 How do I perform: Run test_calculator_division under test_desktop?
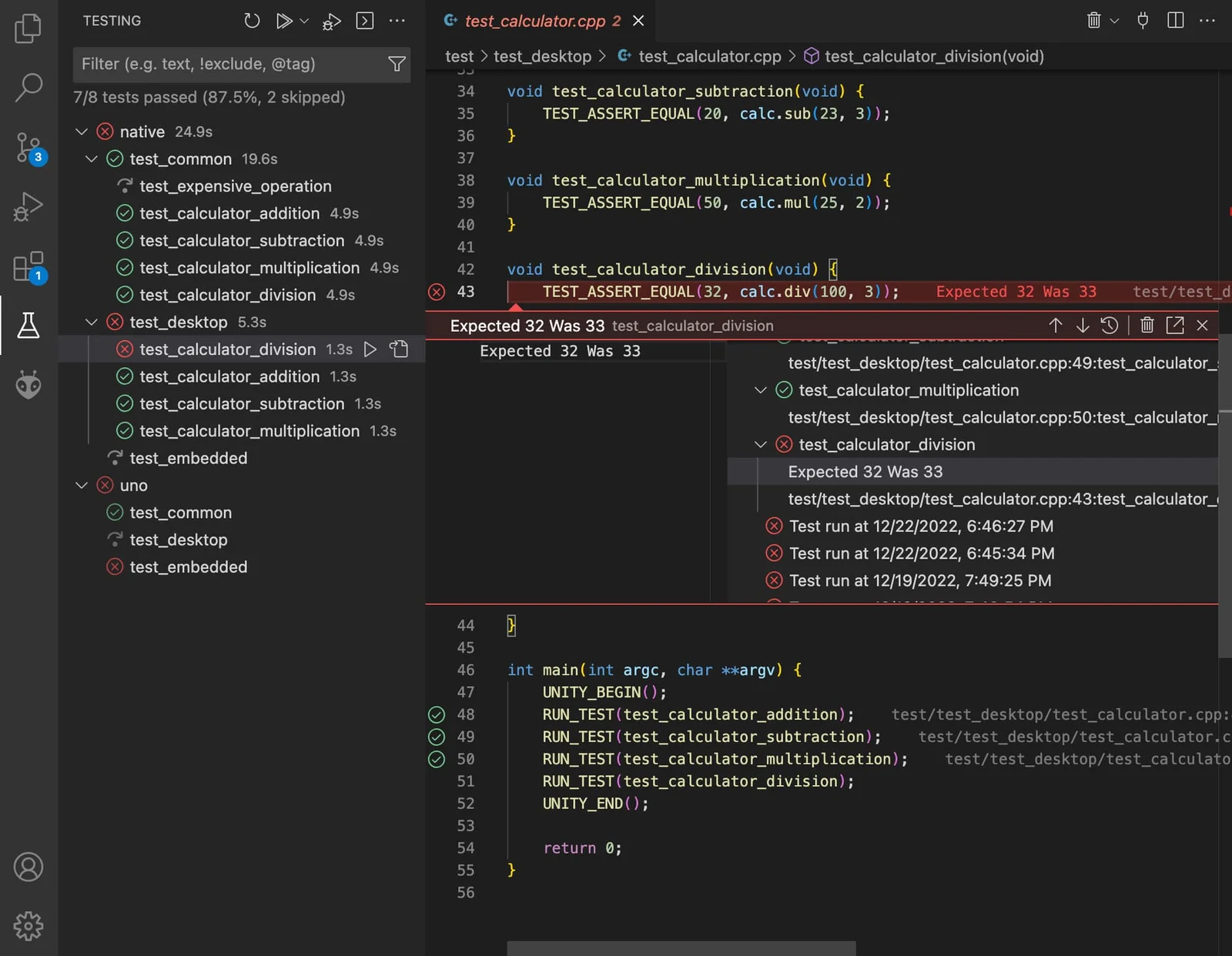[370, 349]
